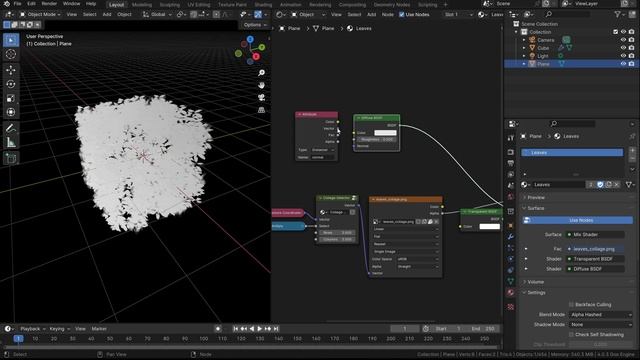Open the Texture properties tab
Viewport: 640px width, 360px height.
(x=511, y=307)
